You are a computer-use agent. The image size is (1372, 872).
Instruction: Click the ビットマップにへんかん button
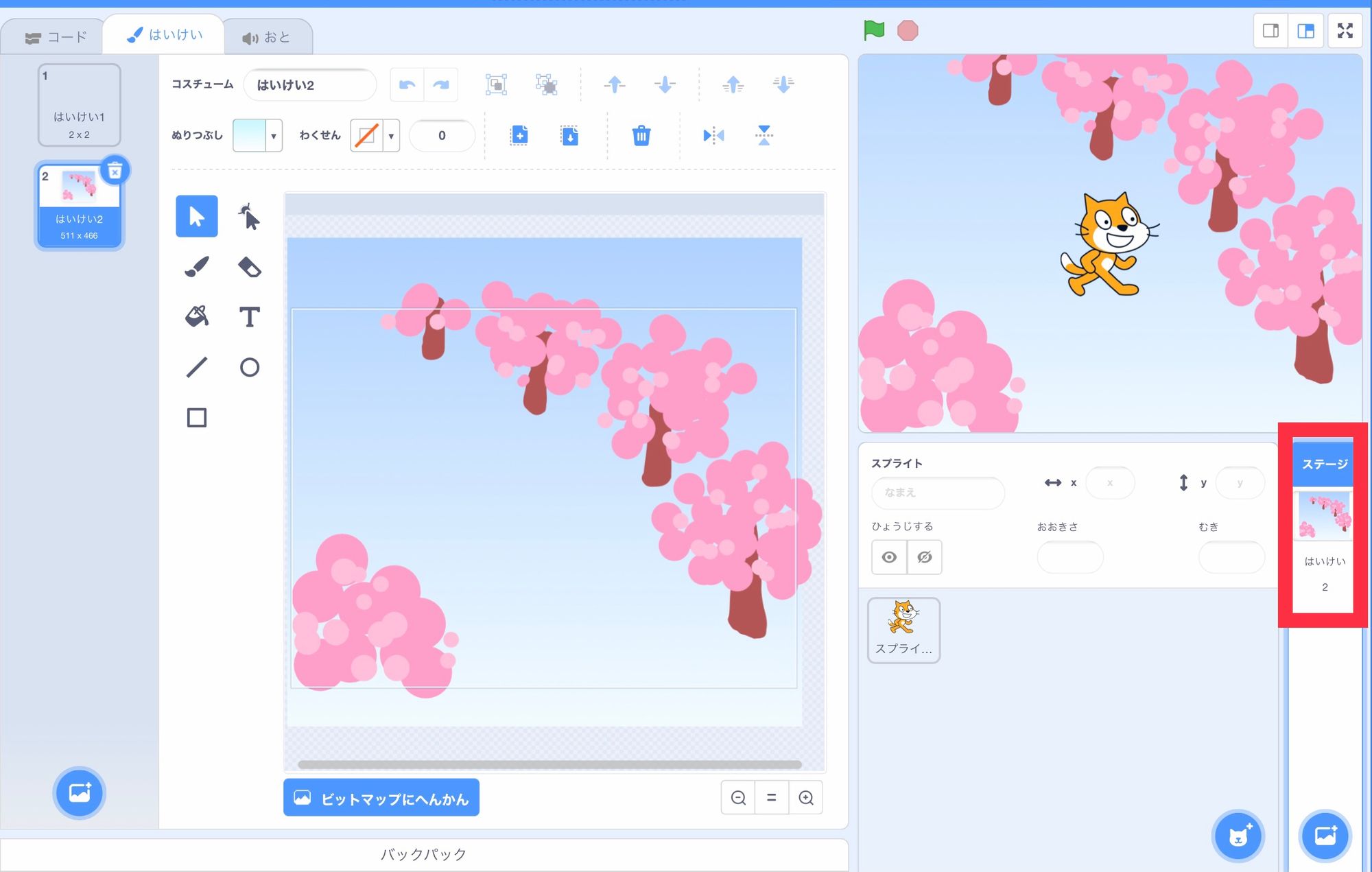click(381, 797)
